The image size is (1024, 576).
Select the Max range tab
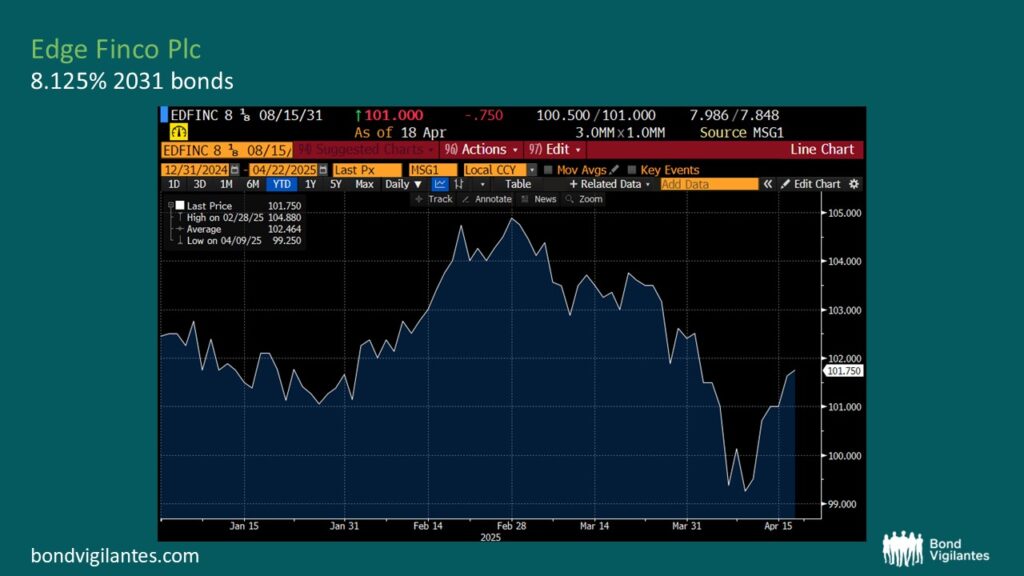[364, 184]
